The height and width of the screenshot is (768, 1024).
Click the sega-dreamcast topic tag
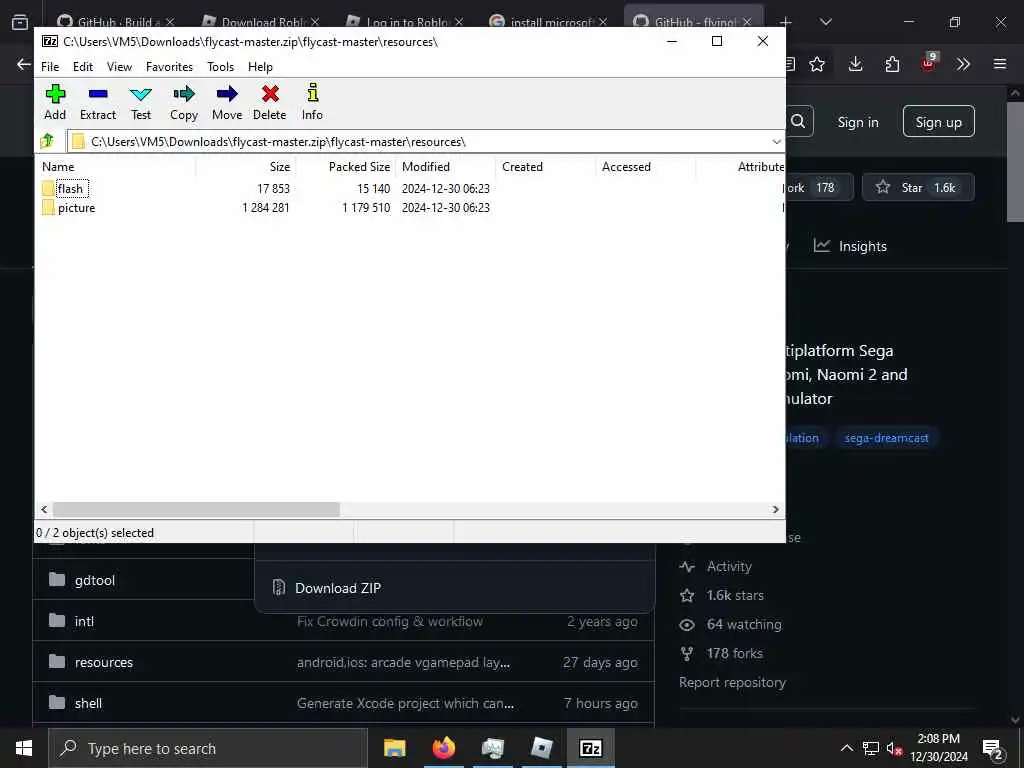click(x=886, y=438)
